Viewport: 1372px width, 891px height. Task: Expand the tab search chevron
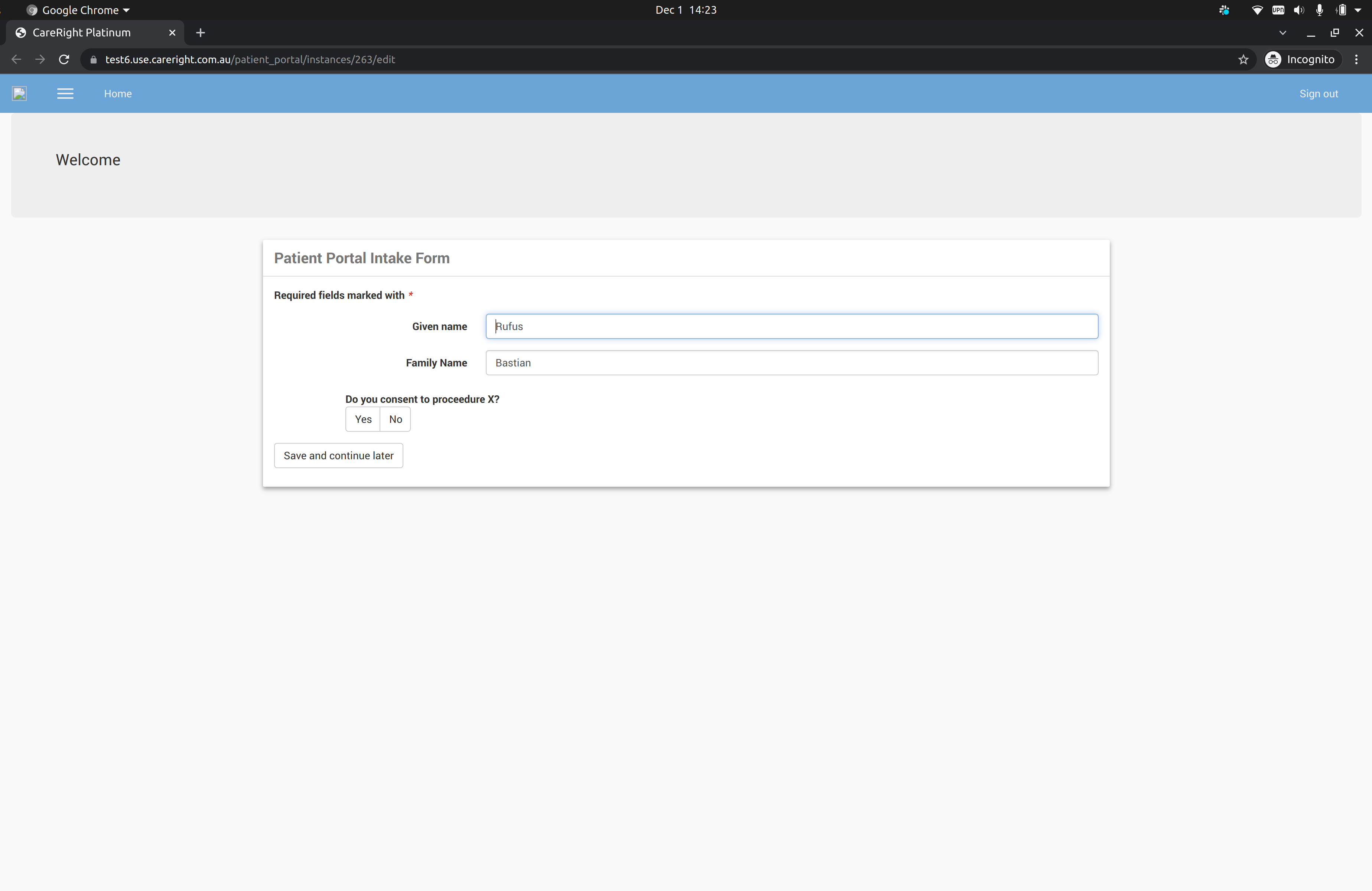pyautogui.click(x=1282, y=33)
